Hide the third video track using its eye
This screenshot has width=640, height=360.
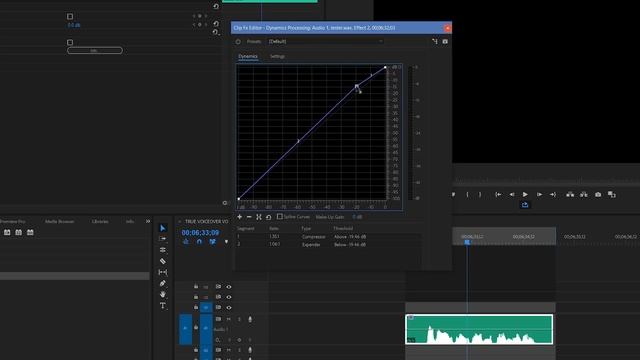(229, 307)
